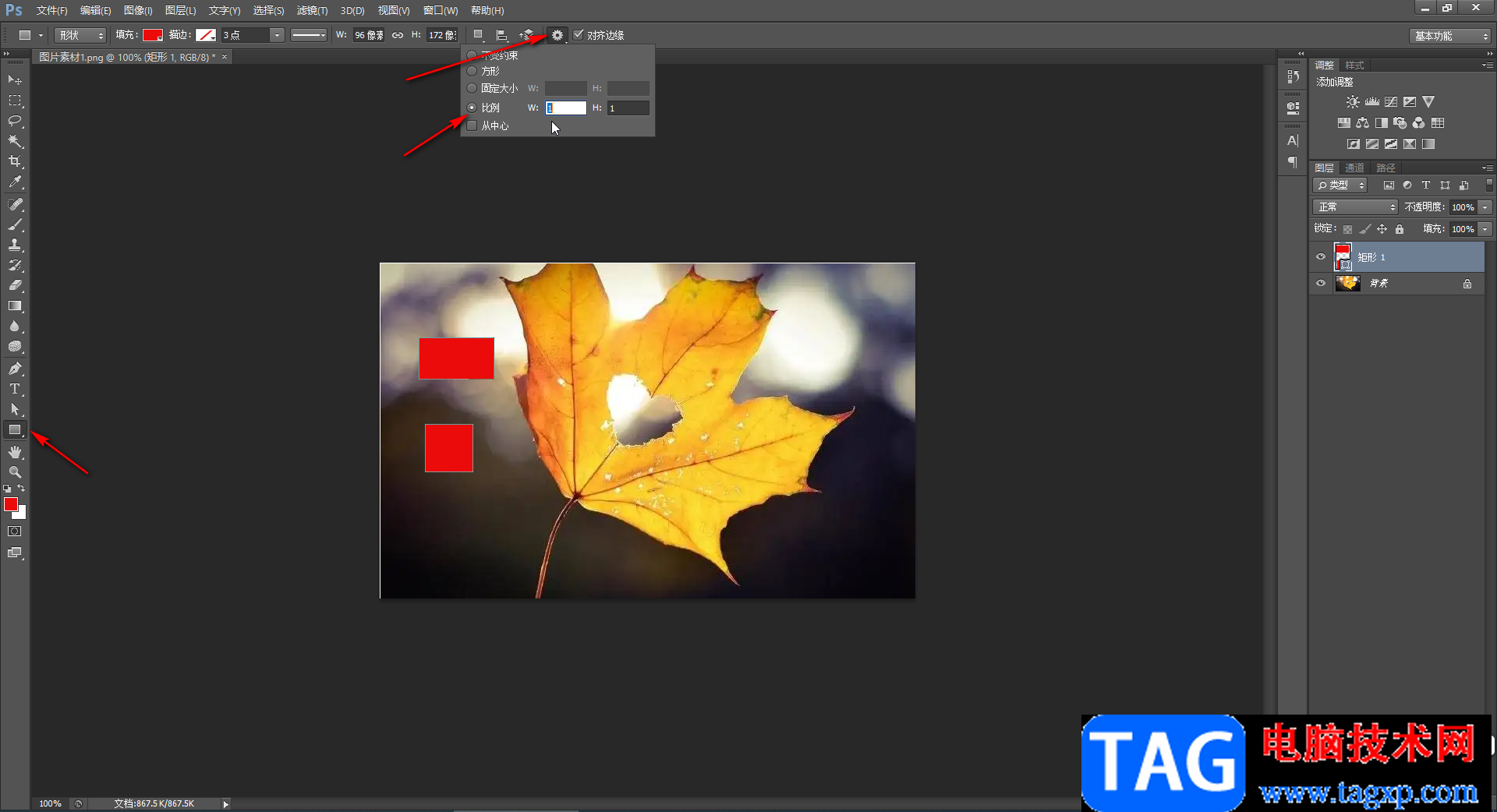
Task: Add a Levels adjustment
Action: point(1372,102)
